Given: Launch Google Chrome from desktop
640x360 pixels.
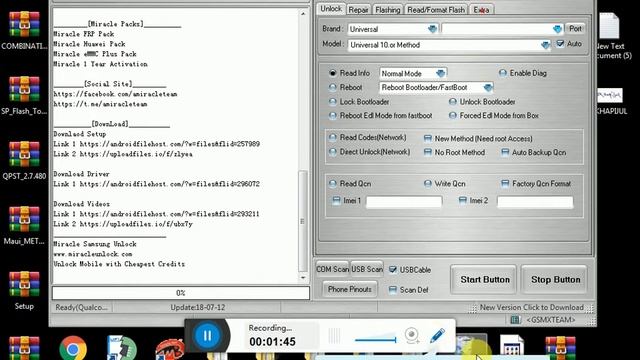Looking at the screenshot, I should [73, 349].
